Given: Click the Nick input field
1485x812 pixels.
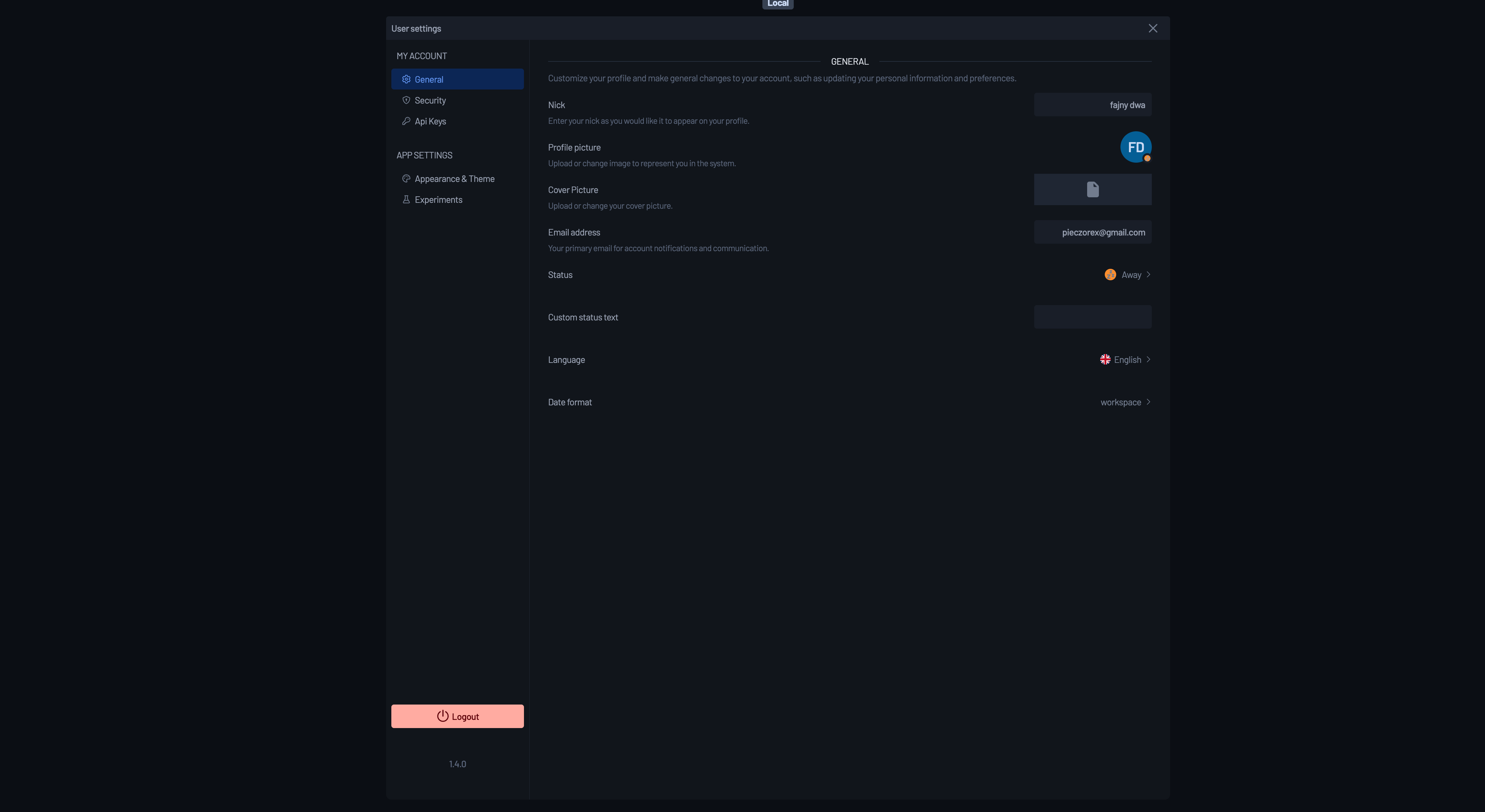Looking at the screenshot, I should 1092,105.
